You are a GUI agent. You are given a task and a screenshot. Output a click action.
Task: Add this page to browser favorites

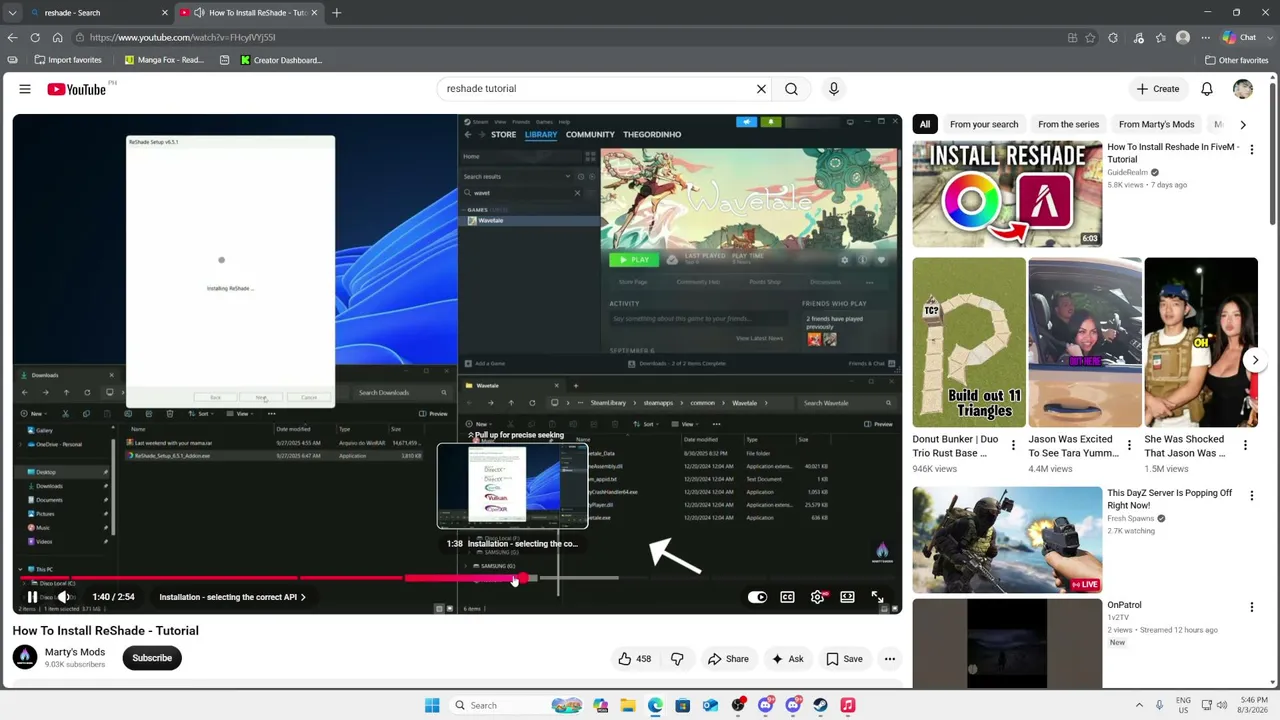click(1090, 38)
